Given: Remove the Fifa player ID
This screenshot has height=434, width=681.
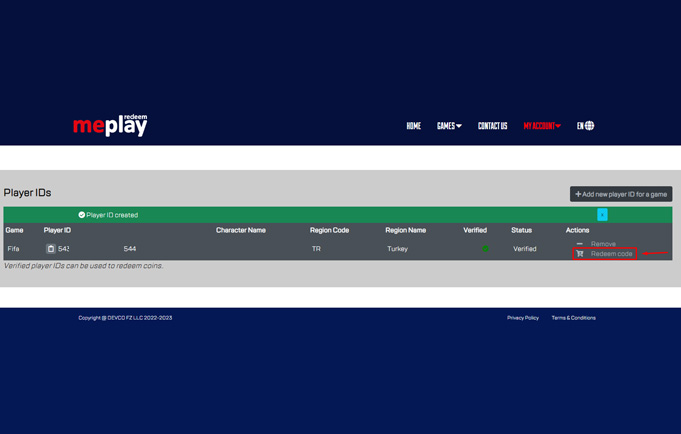Looking at the screenshot, I should click(x=603, y=244).
